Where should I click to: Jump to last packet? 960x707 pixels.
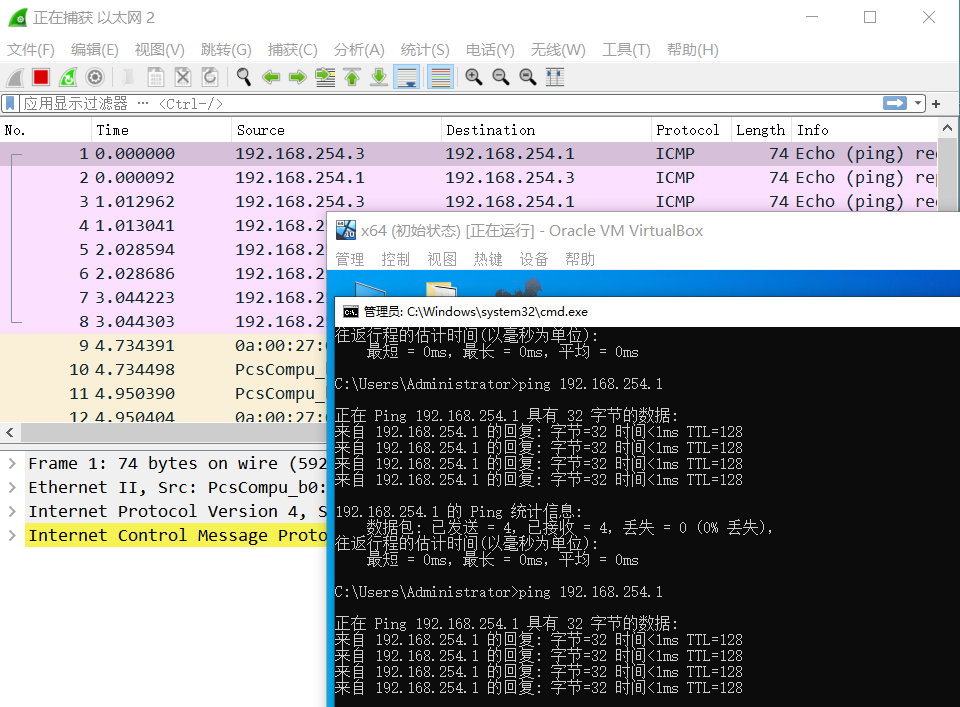pos(379,77)
